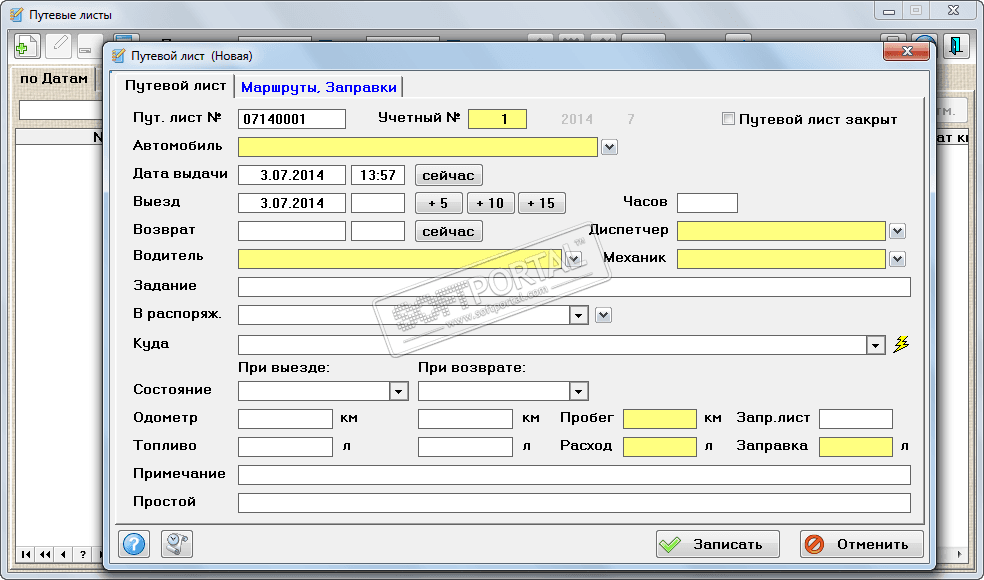Click the Дата выдачи date field
Image resolution: width=984 pixels, height=580 pixels.
click(x=292, y=175)
